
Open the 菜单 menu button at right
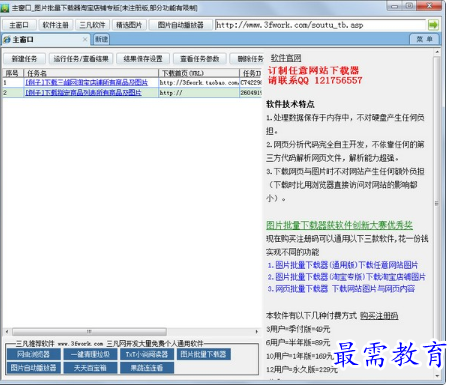pos(424,39)
